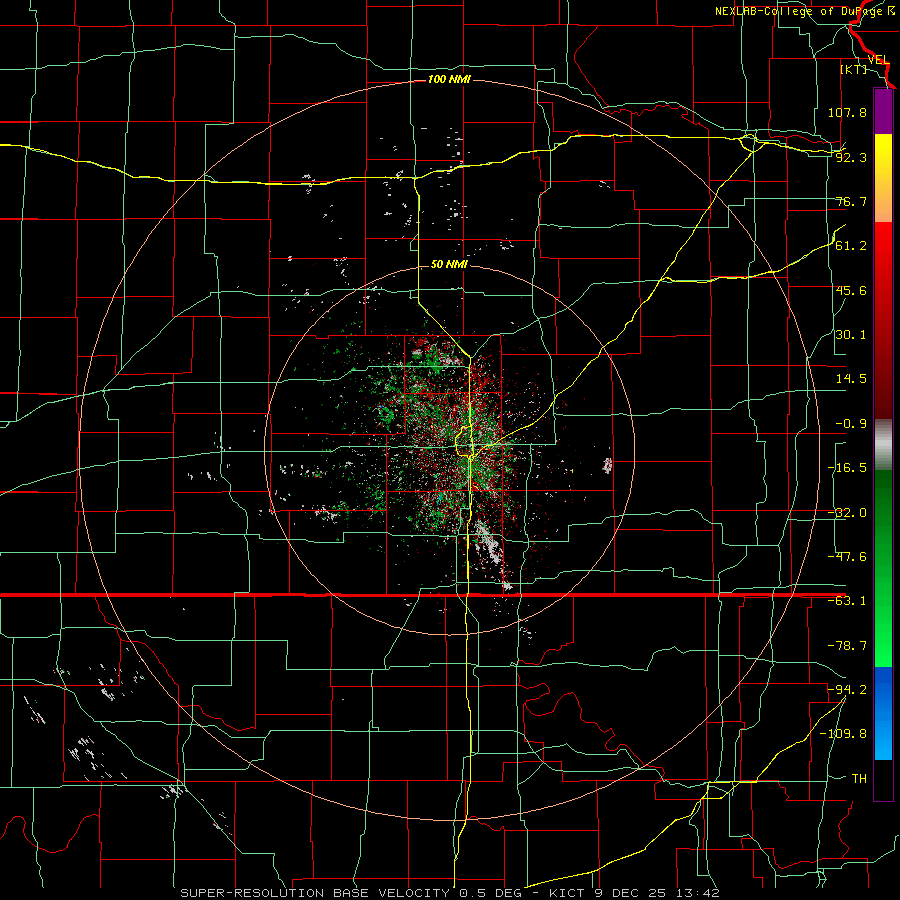Click the 100 NMI range ring label
Screen dimensions: 900x900
(449, 79)
